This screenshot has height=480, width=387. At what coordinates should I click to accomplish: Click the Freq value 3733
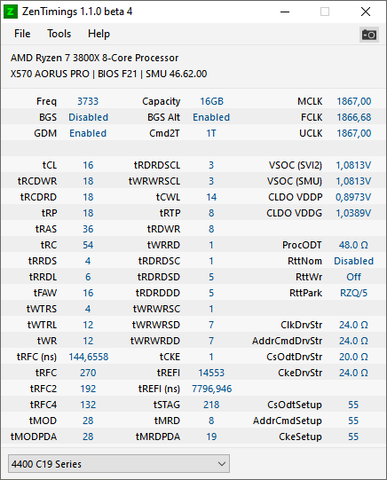click(88, 101)
